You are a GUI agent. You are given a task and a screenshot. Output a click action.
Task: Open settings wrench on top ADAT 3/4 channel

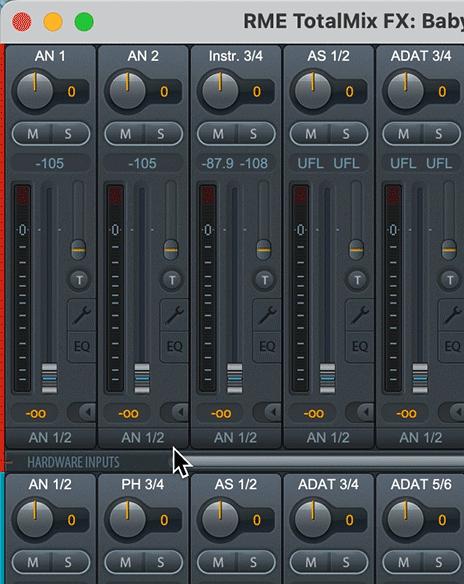pos(452,315)
